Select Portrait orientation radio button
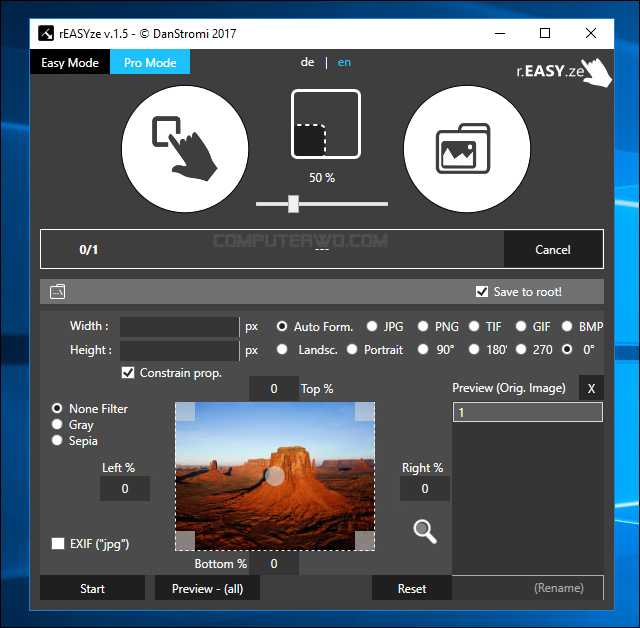This screenshot has width=640, height=628. pyautogui.click(x=352, y=349)
